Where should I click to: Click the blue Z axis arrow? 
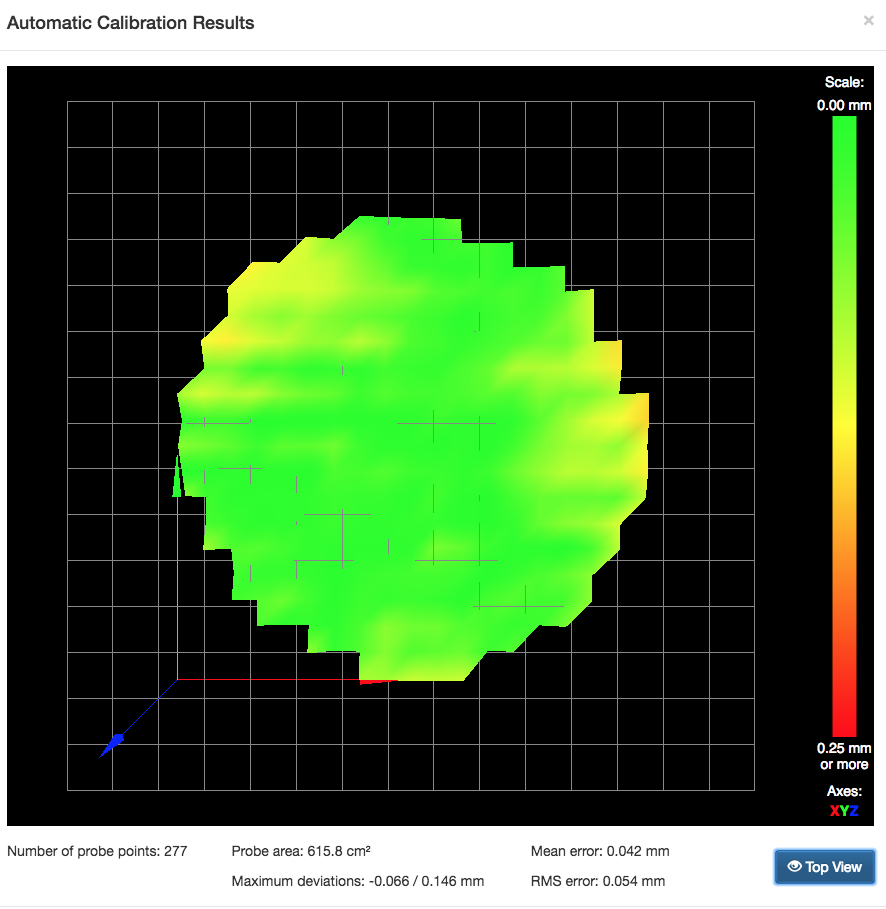[x=116, y=740]
